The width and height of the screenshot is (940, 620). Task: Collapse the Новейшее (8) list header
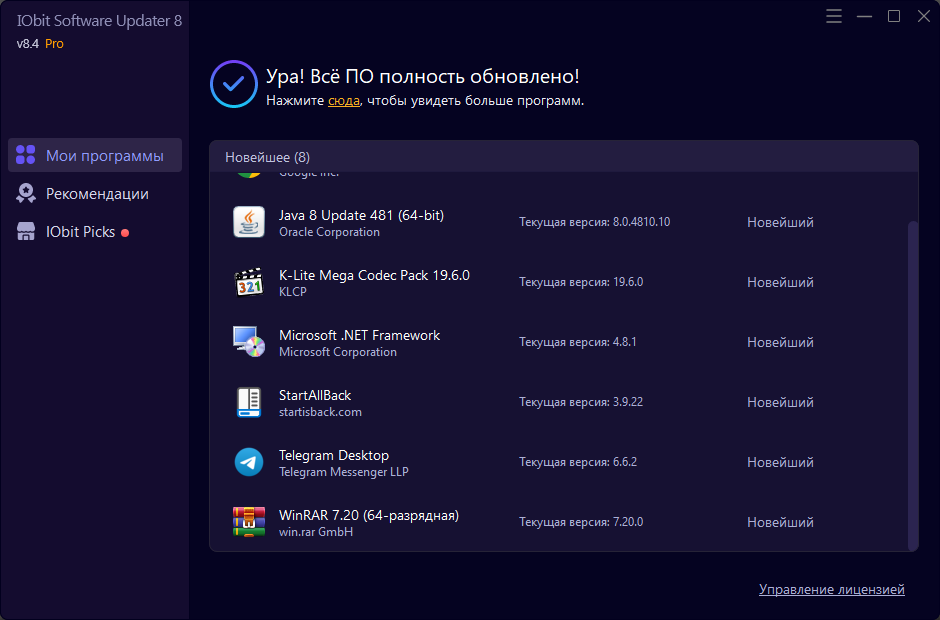(267, 157)
